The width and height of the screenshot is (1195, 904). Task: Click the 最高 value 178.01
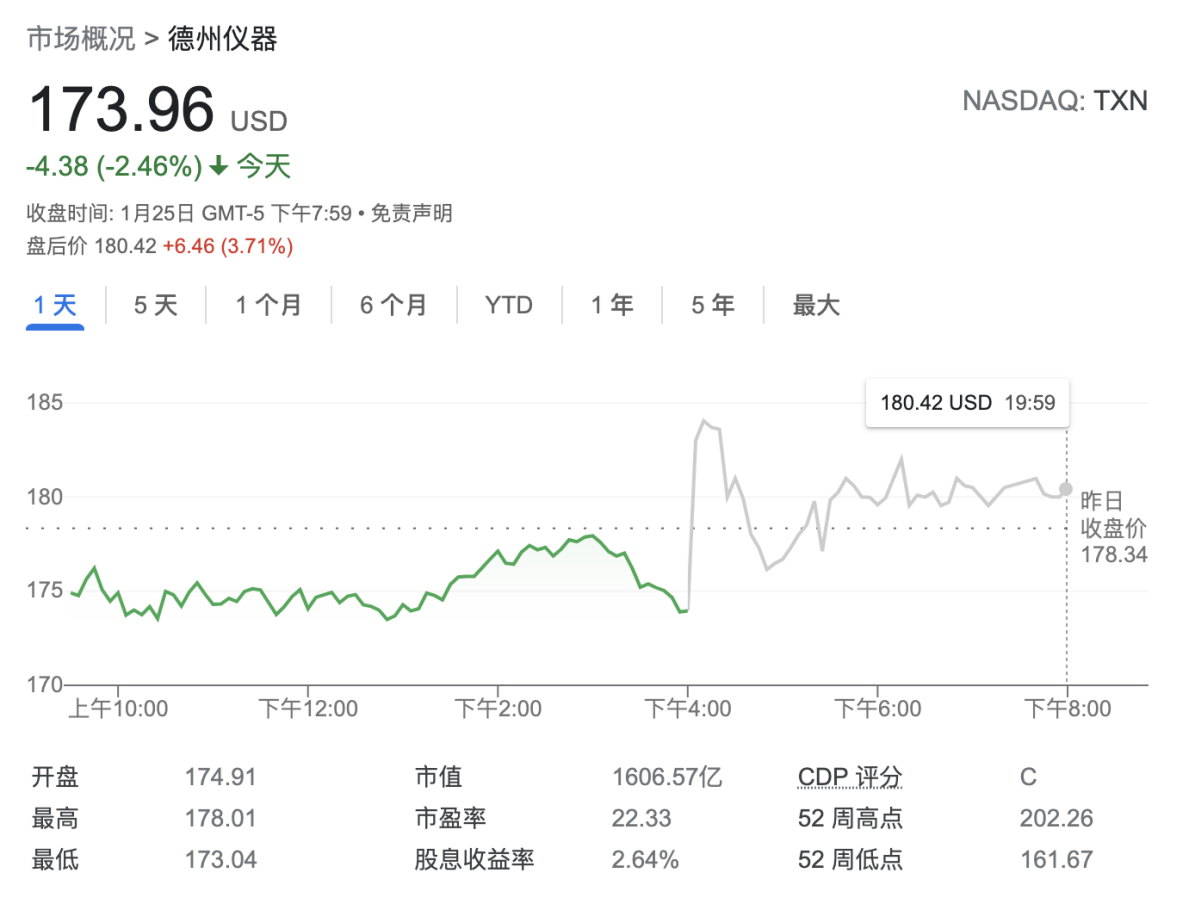coord(220,819)
